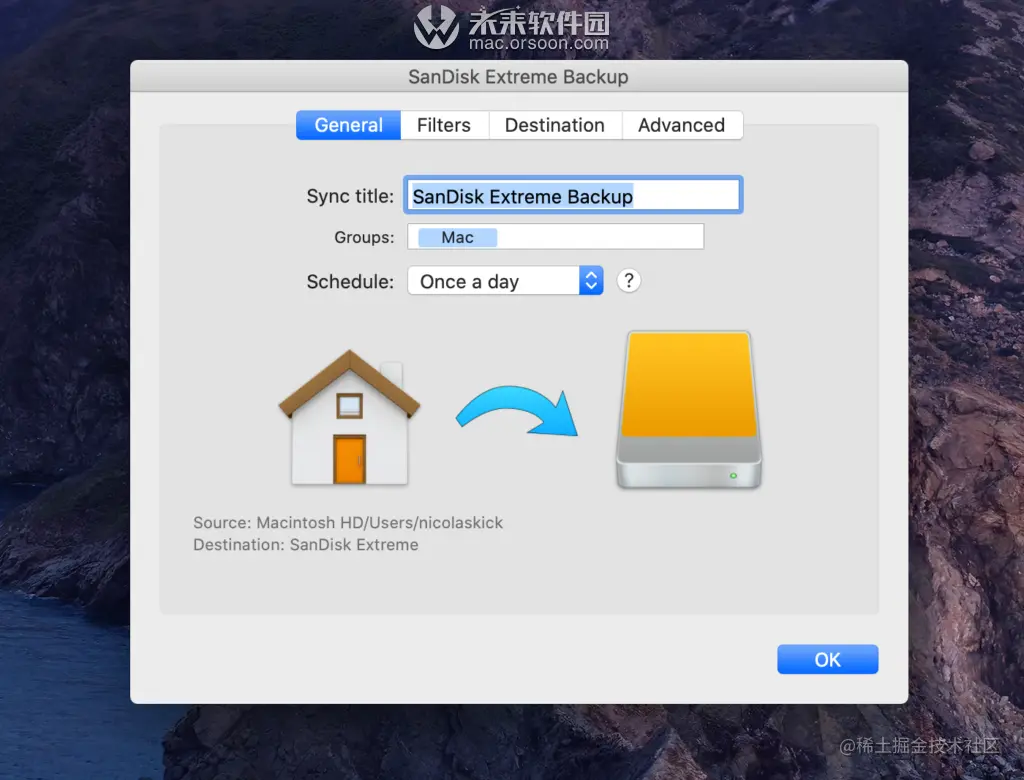1024x780 pixels.
Task: Click the Groups field
Action: (556, 236)
